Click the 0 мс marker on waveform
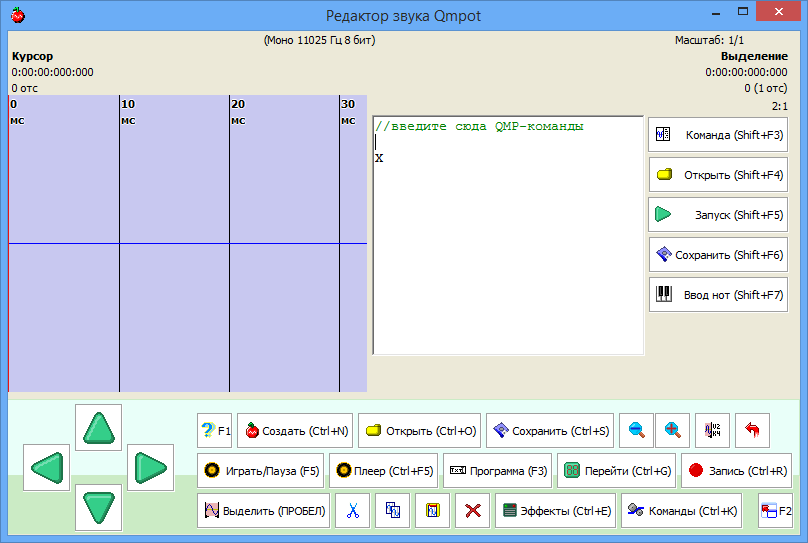Screen dimensions: 808x543 [x=17, y=112]
